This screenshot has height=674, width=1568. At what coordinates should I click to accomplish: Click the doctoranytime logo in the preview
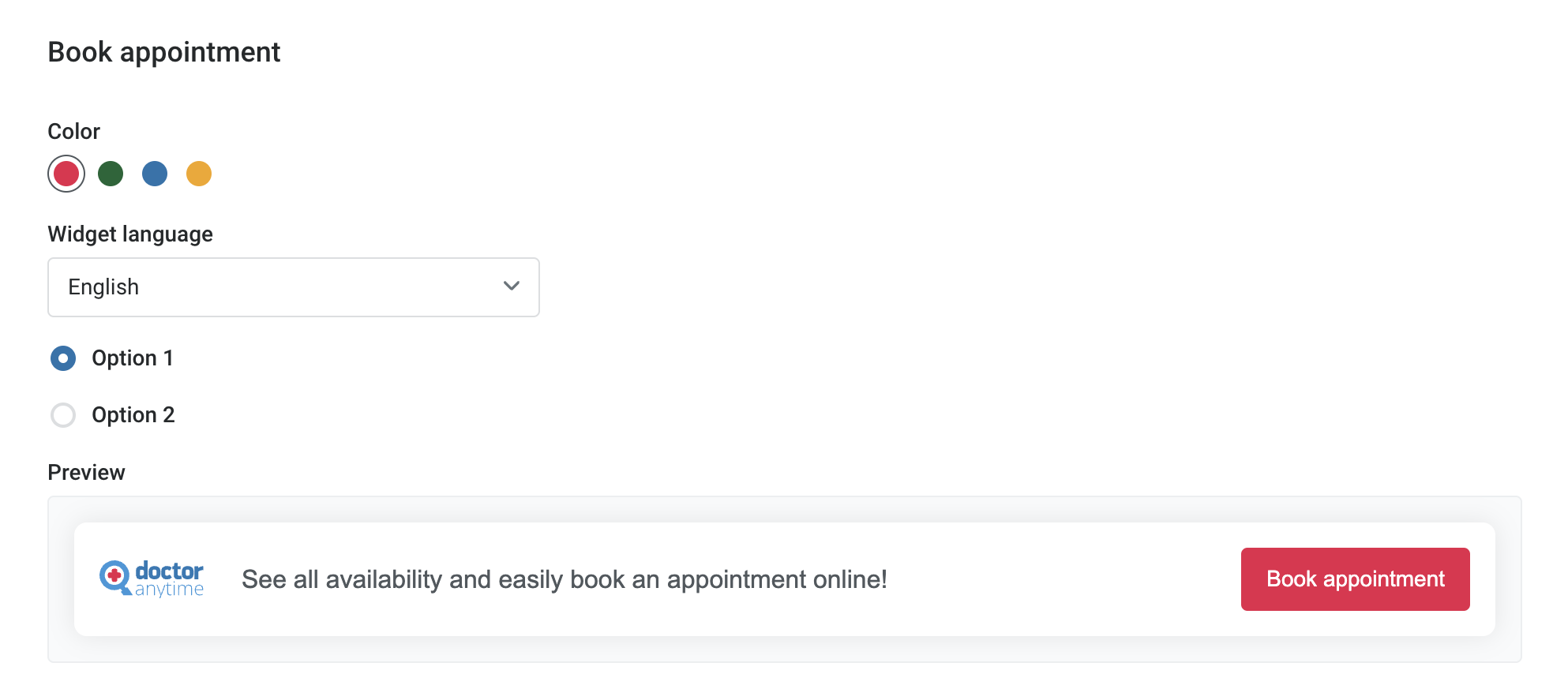[152, 579]
